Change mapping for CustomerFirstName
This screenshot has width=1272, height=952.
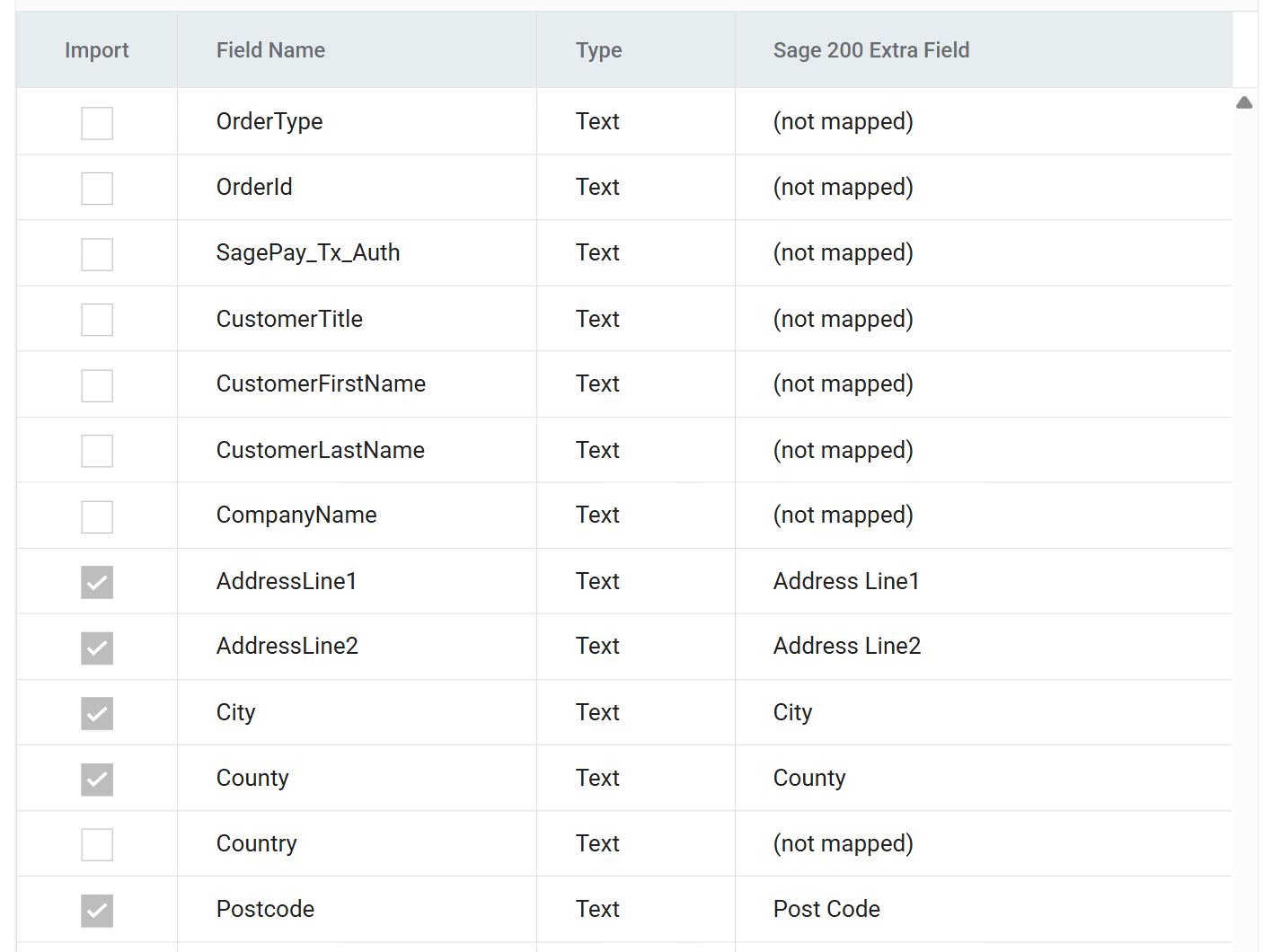click(x=983, y=383)
